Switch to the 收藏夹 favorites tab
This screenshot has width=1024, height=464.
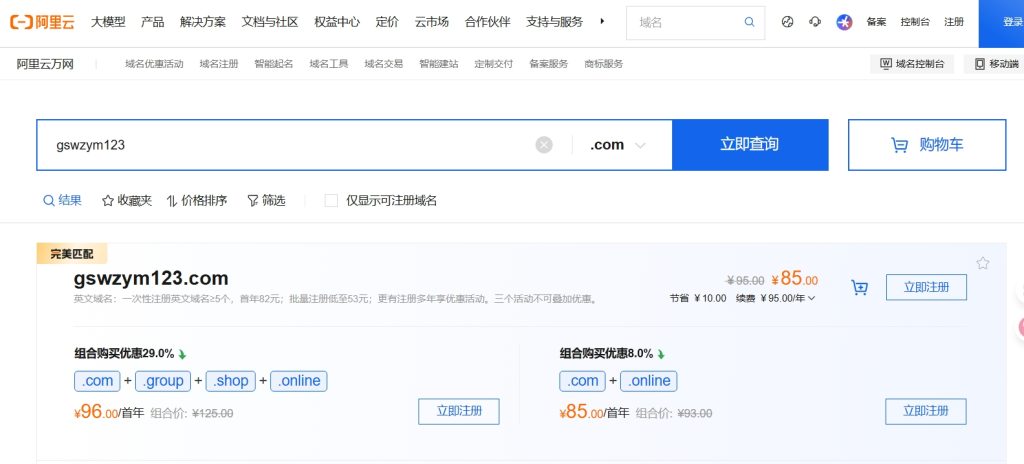[x=127, y=200]
